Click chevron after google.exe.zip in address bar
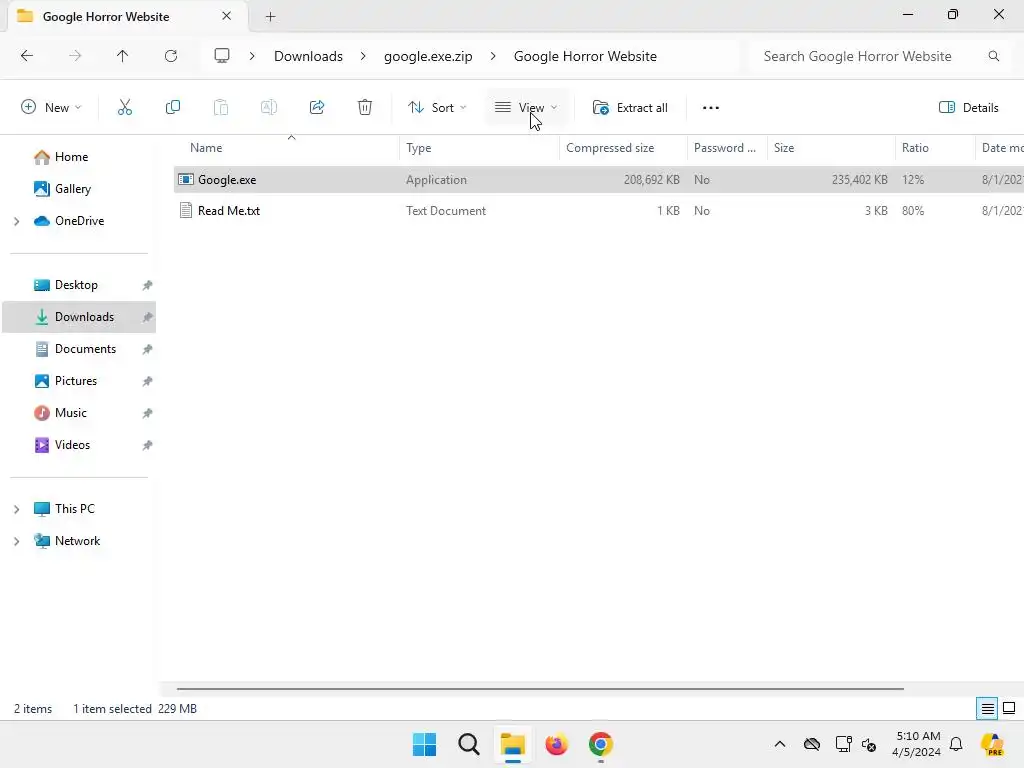 point(493,56)
